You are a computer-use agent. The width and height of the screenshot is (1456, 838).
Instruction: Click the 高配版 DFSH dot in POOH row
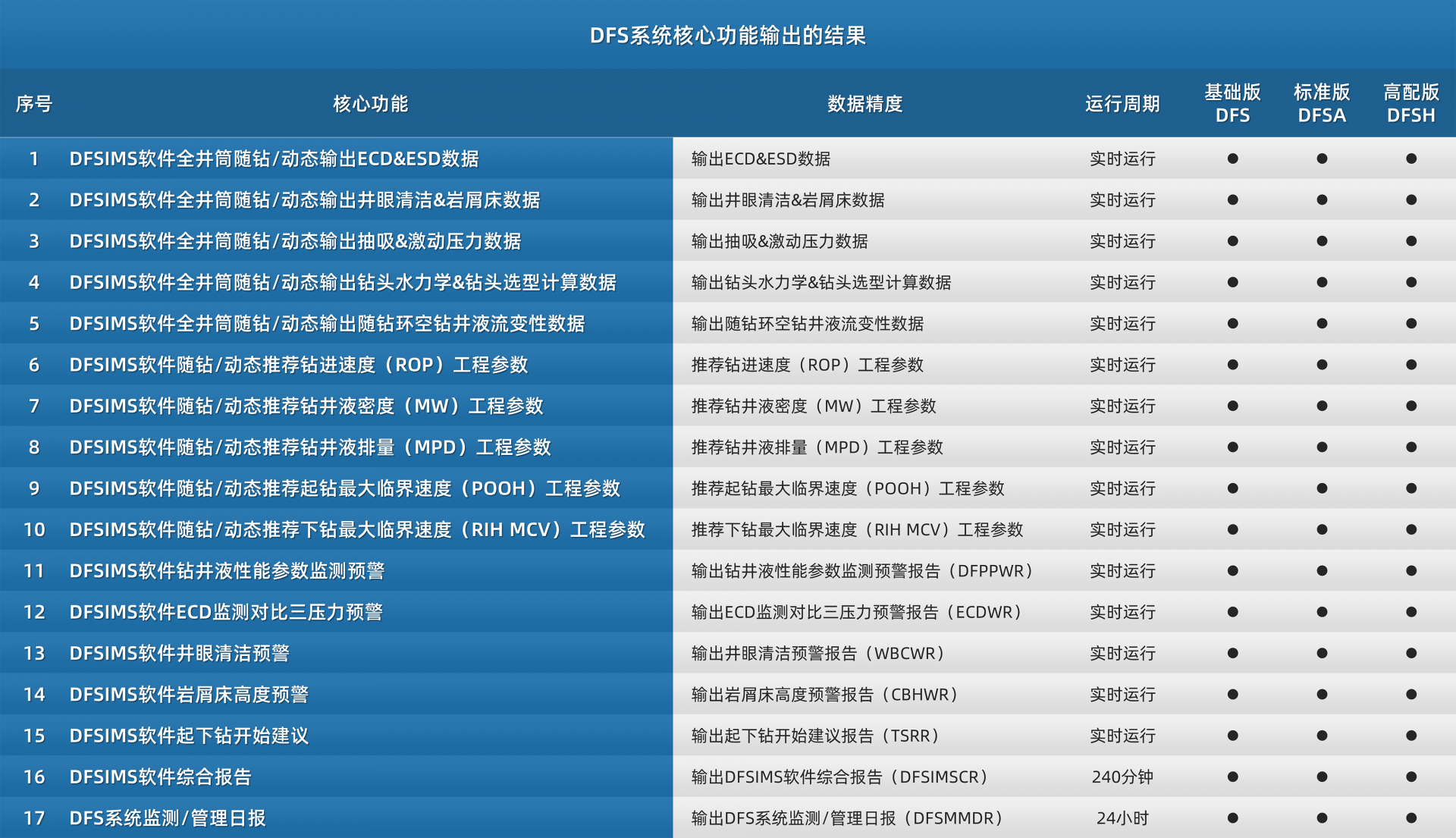tap(1411, 488)
